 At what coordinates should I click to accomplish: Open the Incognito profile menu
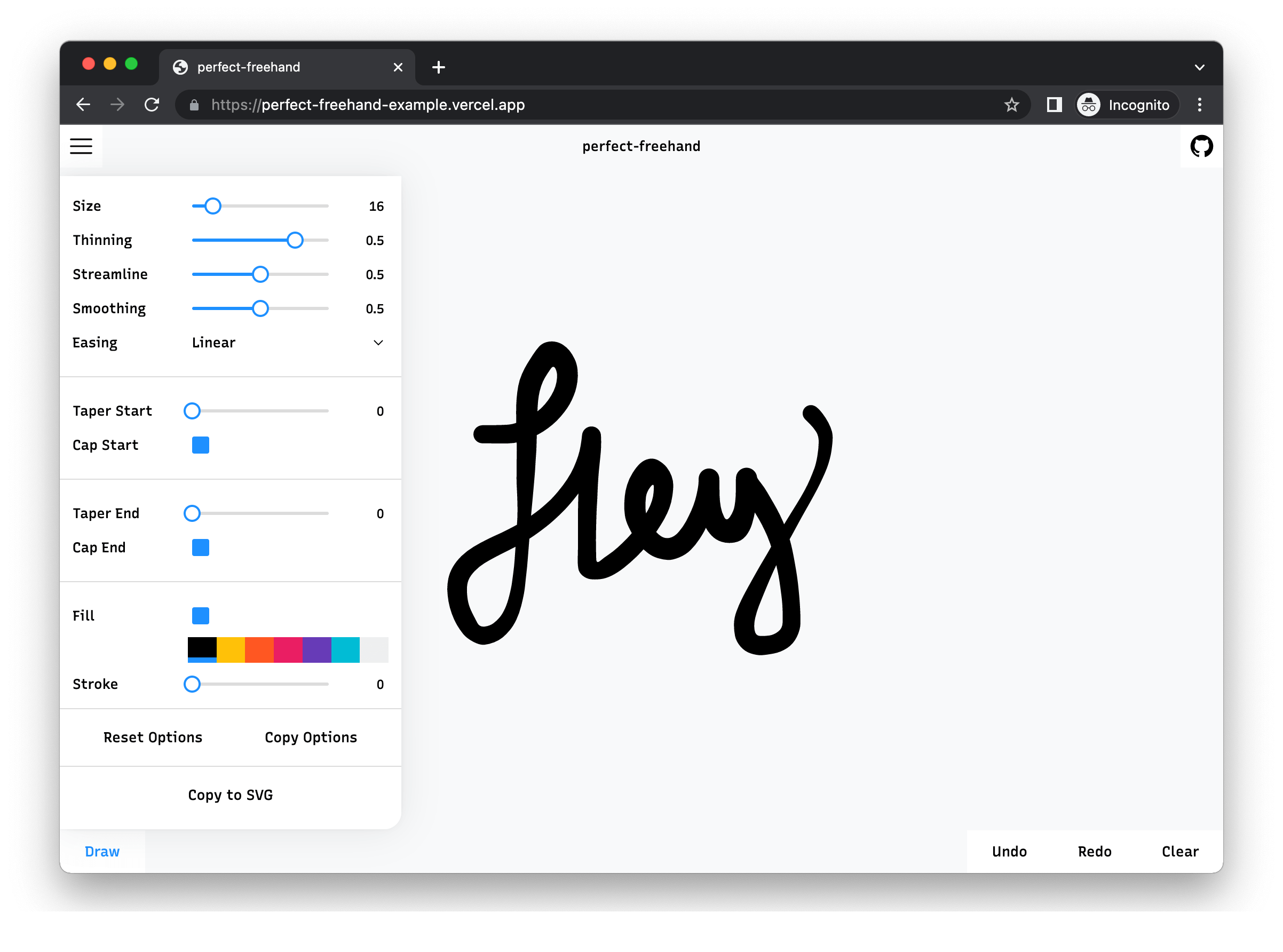click(x=1127, y=105)
